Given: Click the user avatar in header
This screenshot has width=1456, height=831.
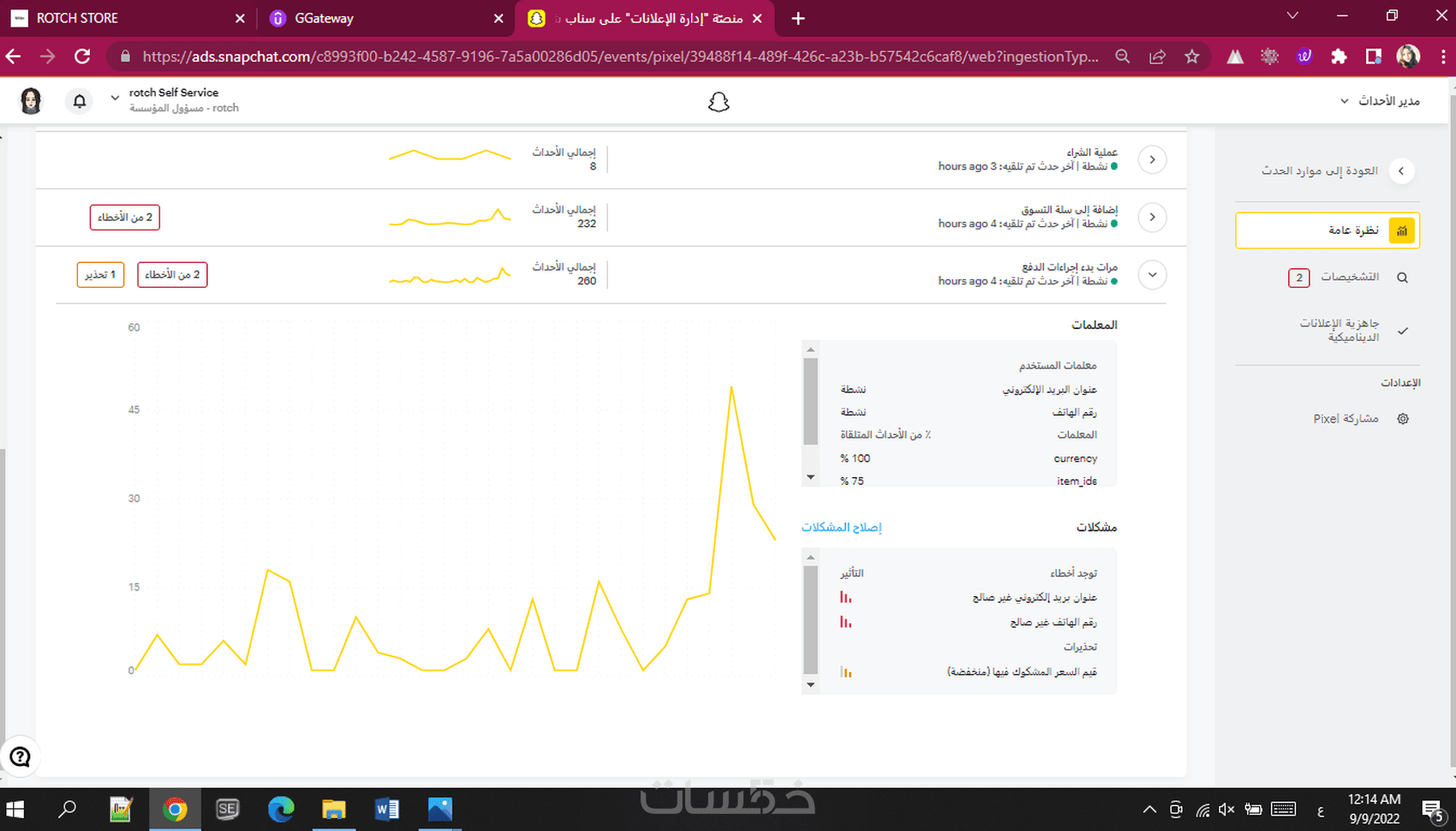Looking at the screenshot, I should coord(31,101).
